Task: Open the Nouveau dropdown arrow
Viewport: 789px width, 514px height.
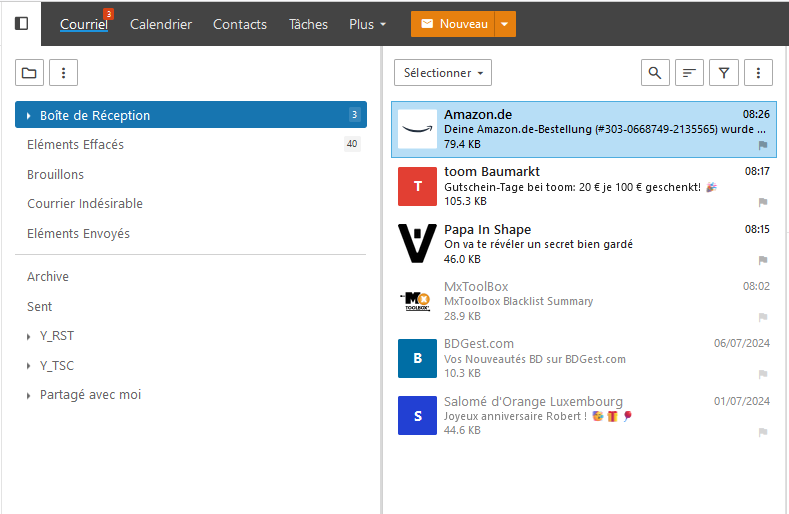Action: point(505,24)
